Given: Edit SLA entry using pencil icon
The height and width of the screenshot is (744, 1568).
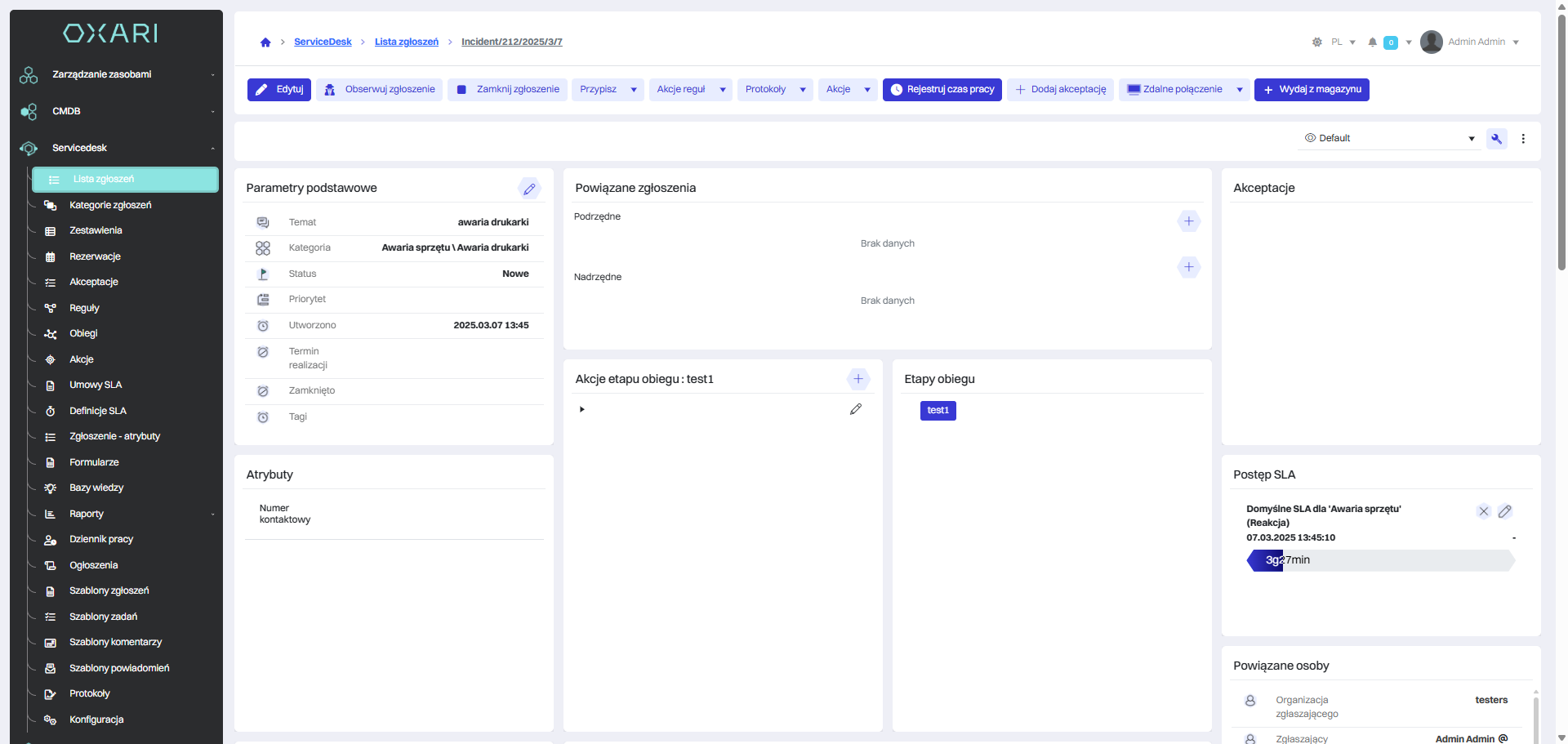Looking at the screenshot, I should pyautogui.click(x=1504, y=511).
